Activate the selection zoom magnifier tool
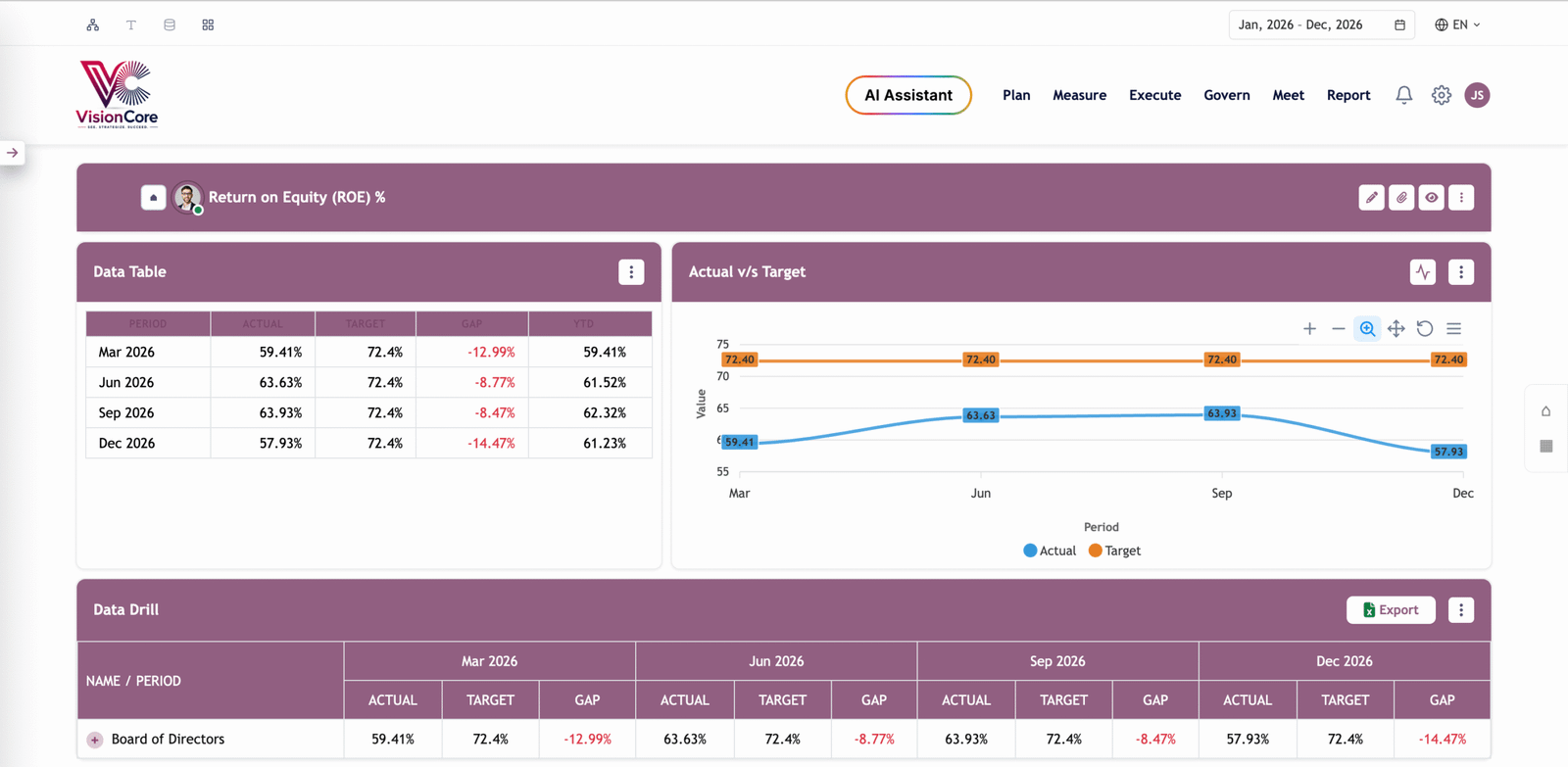The width and height of the screenshot is (1568, 767). point(1367,329)
